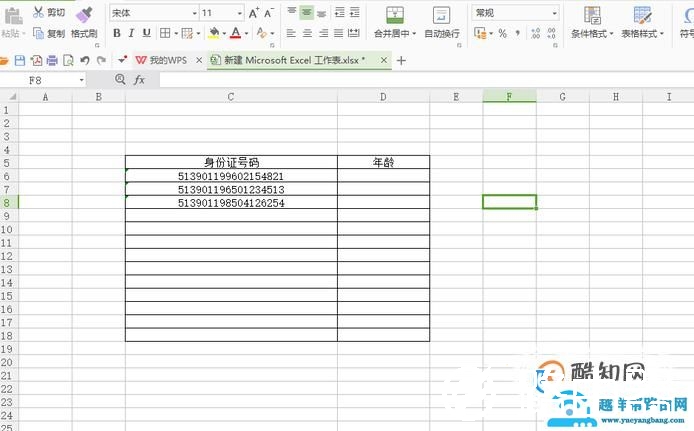Select row 5 header

coord(7,163)
